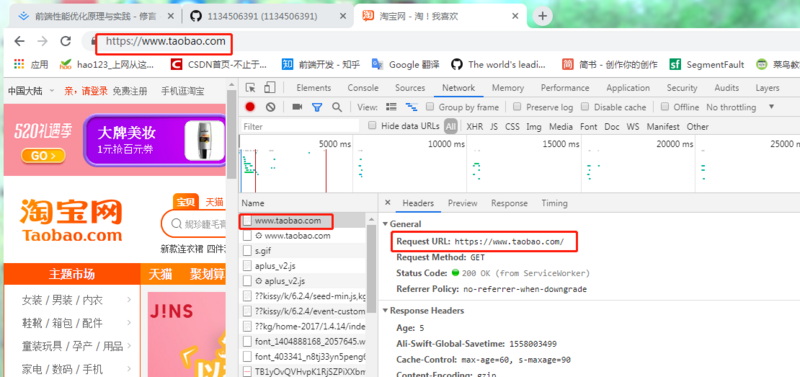Click the browser back arrow
800x377 pixels.
(x=19, y=41)
